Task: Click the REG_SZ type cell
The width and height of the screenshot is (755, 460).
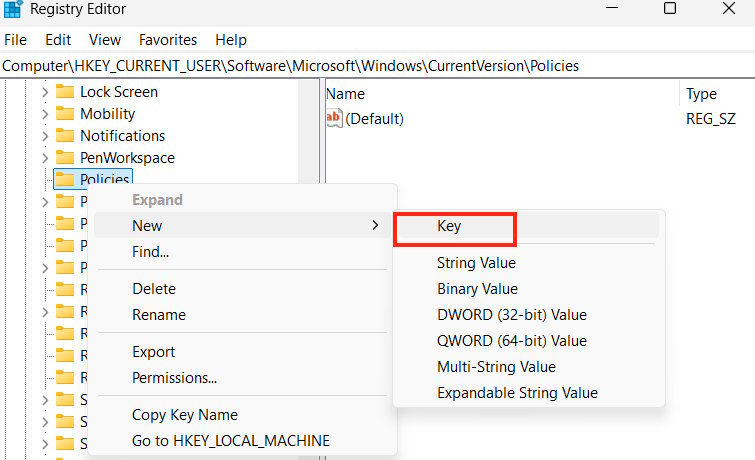Action: coord(711,118)
